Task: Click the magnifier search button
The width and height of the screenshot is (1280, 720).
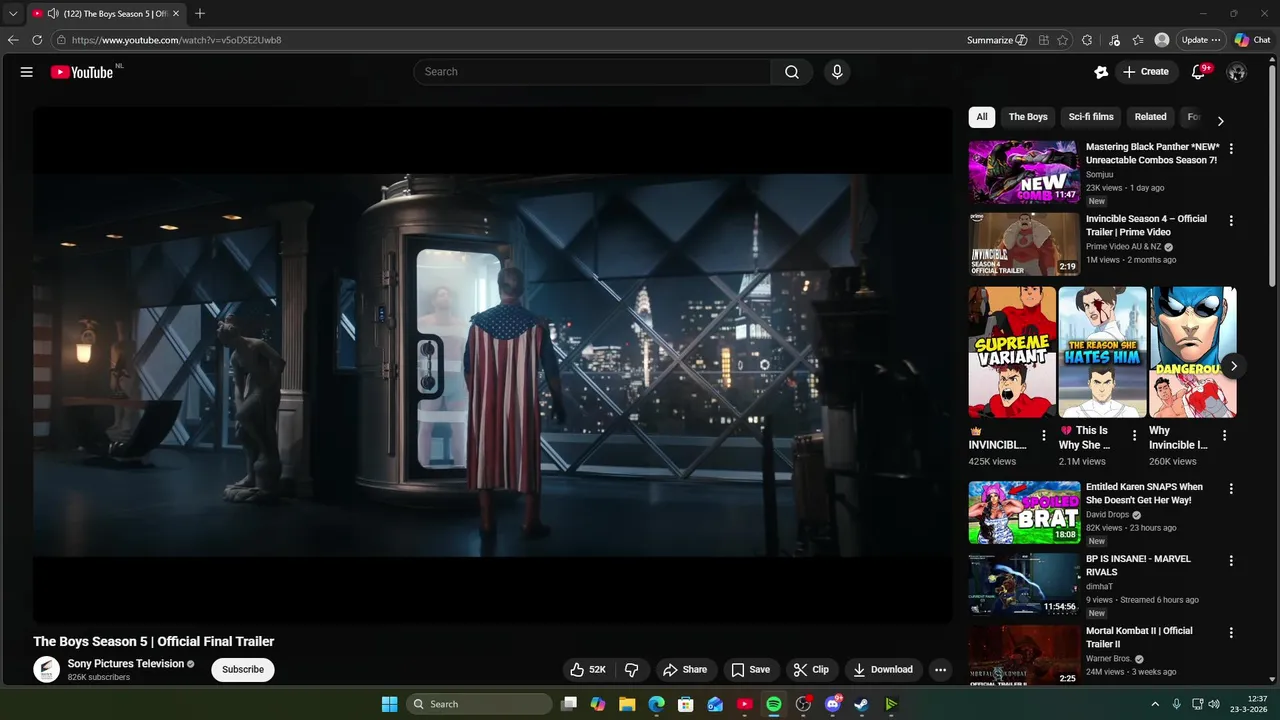Action: [792, 72]
